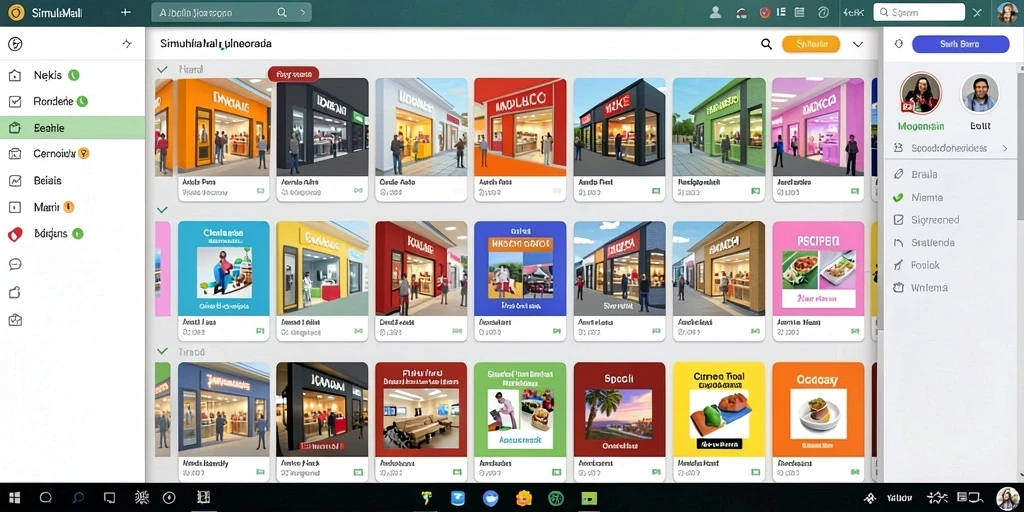Image resolution: width=1024 pixels, height=512 pixels.
Task: Click the Bdrgjens red shield icon
Action: pyautogui.click(x=15, y=234)
